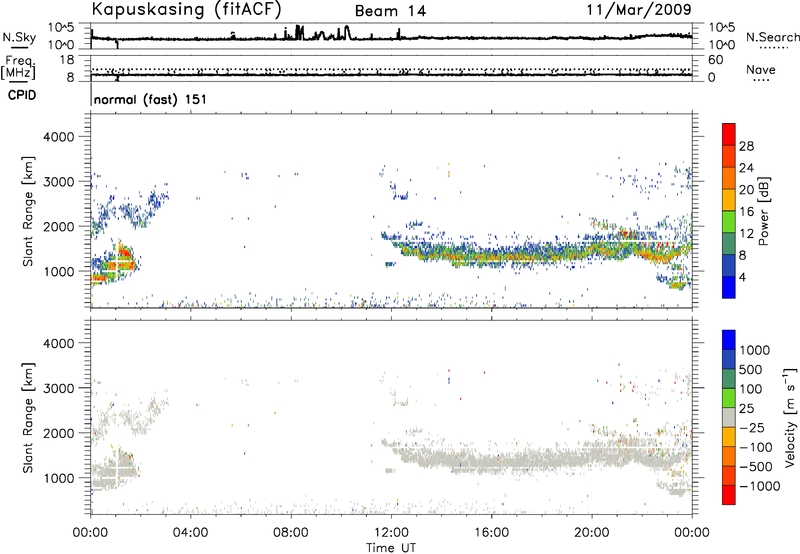This screenshot has width=800, height=554.
Task: Click the "24" power colorbar value
Action: point(746,168)
